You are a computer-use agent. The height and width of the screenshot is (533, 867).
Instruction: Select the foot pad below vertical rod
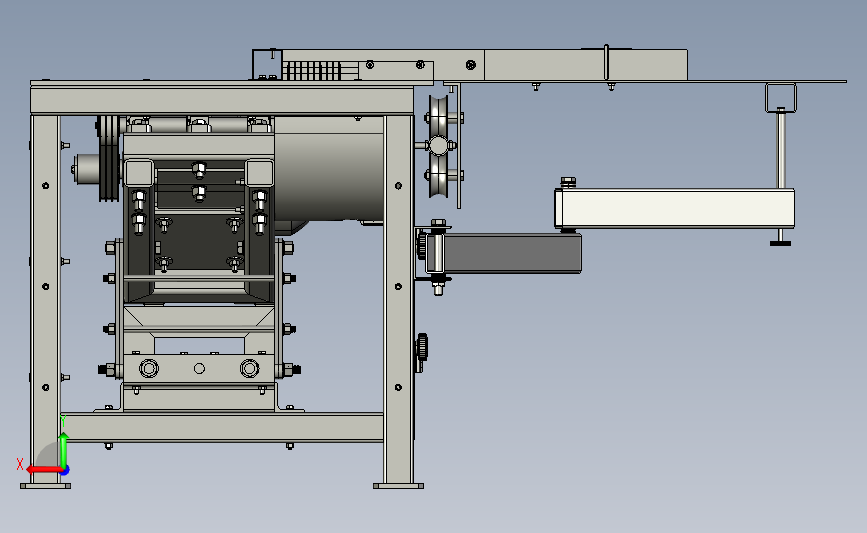780,243
